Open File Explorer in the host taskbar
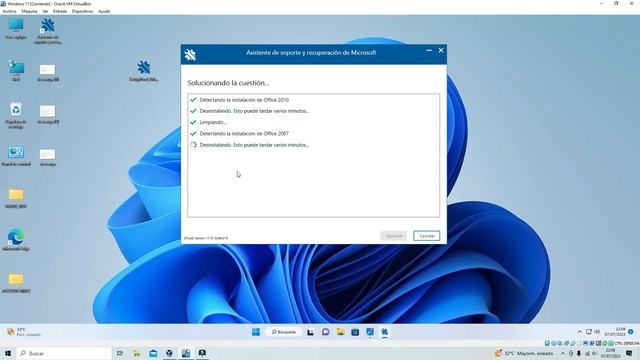Screen dimensions: 640x360 point(136,353)
